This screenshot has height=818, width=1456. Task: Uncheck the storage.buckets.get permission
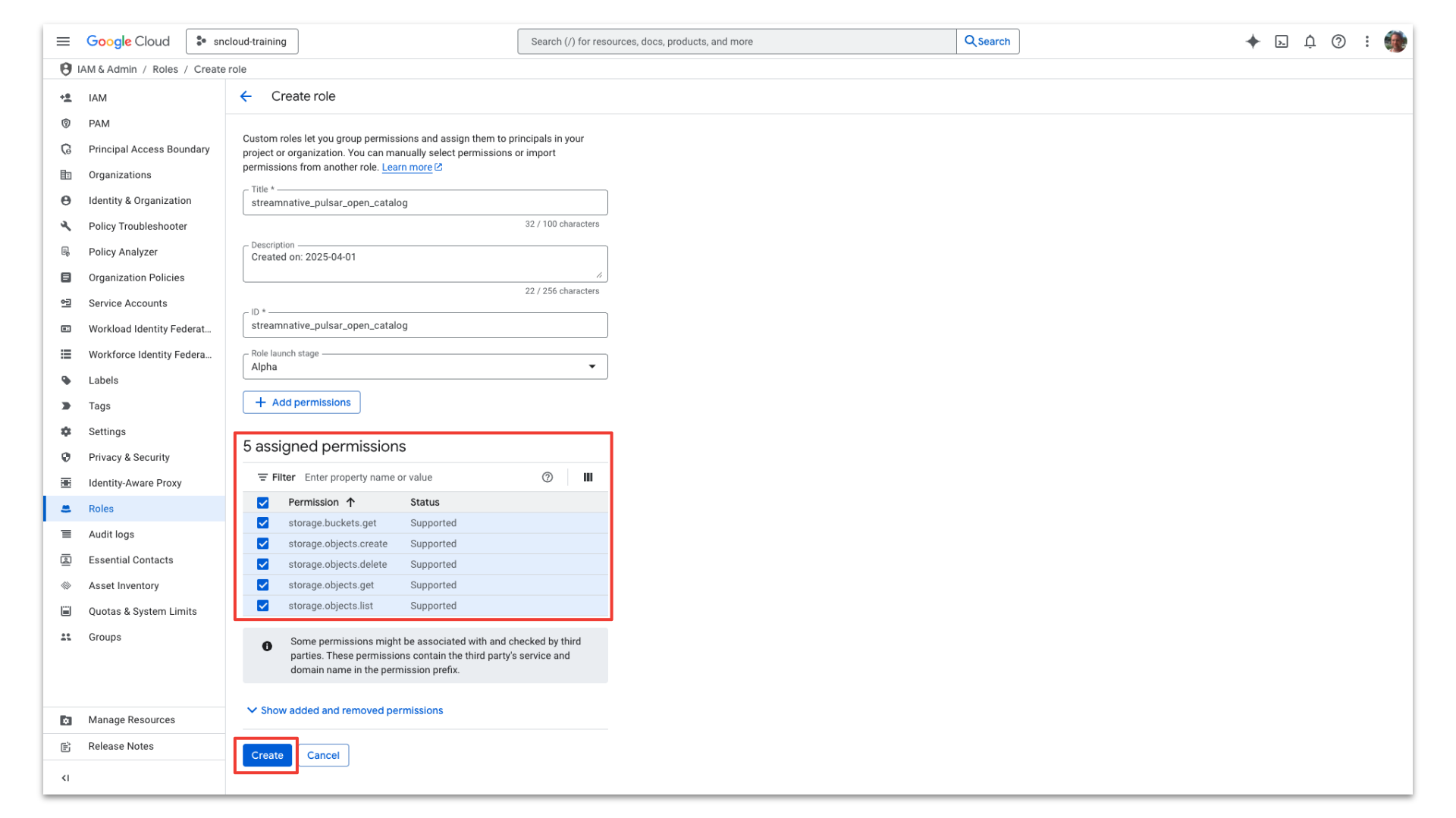point(263,523)
